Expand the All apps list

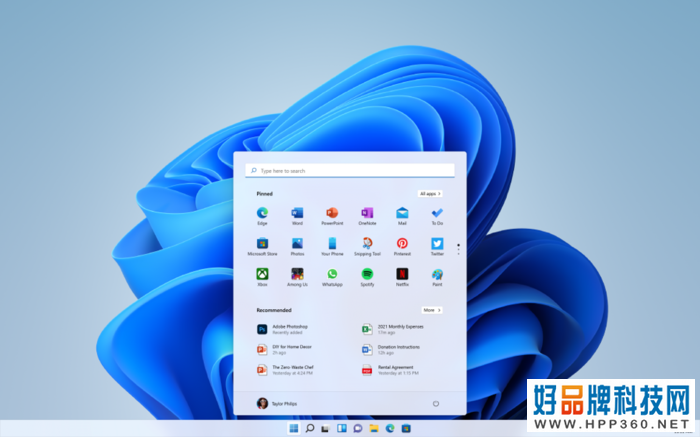coord(430,194)
